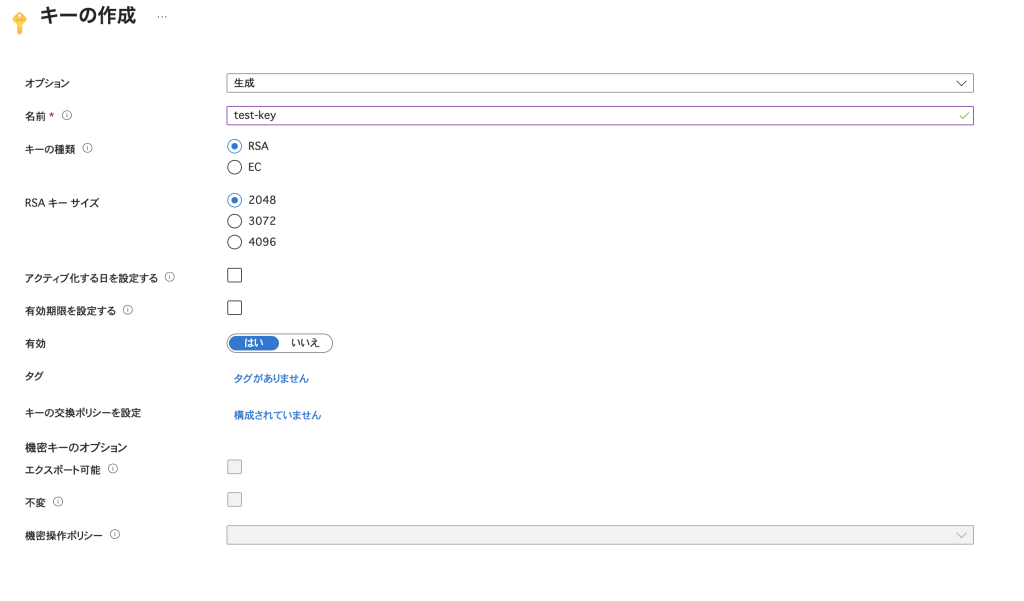Check the 有効期限を設定する checkbox
The image size is (1024, 601).
235,308
